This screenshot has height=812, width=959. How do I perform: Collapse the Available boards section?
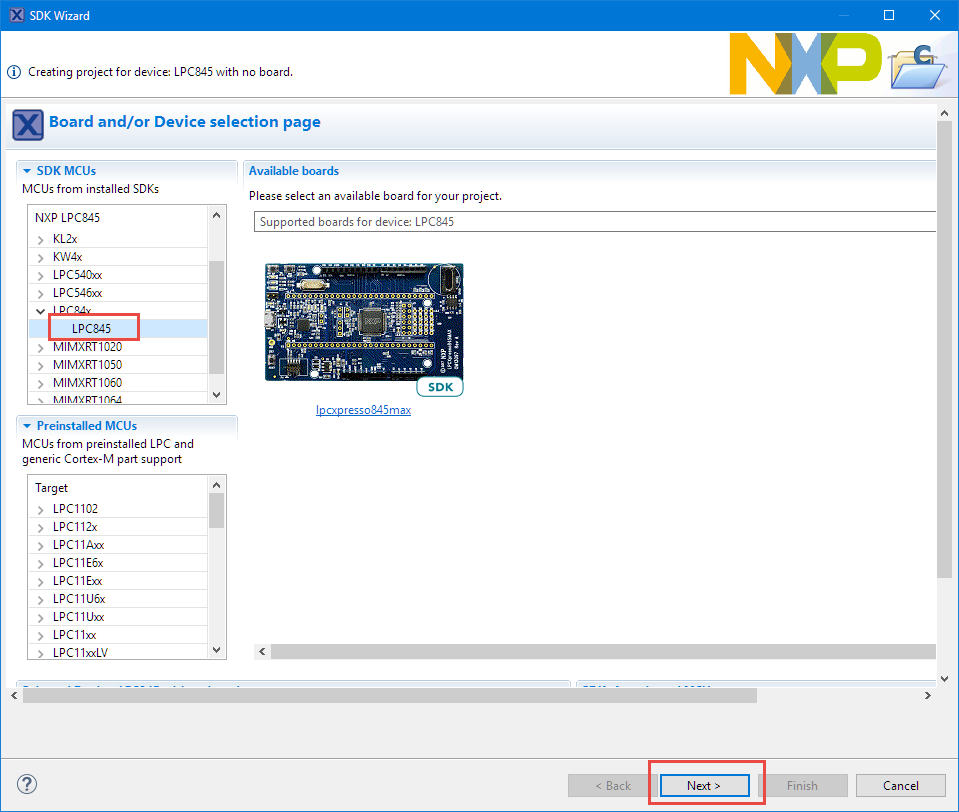293,171
